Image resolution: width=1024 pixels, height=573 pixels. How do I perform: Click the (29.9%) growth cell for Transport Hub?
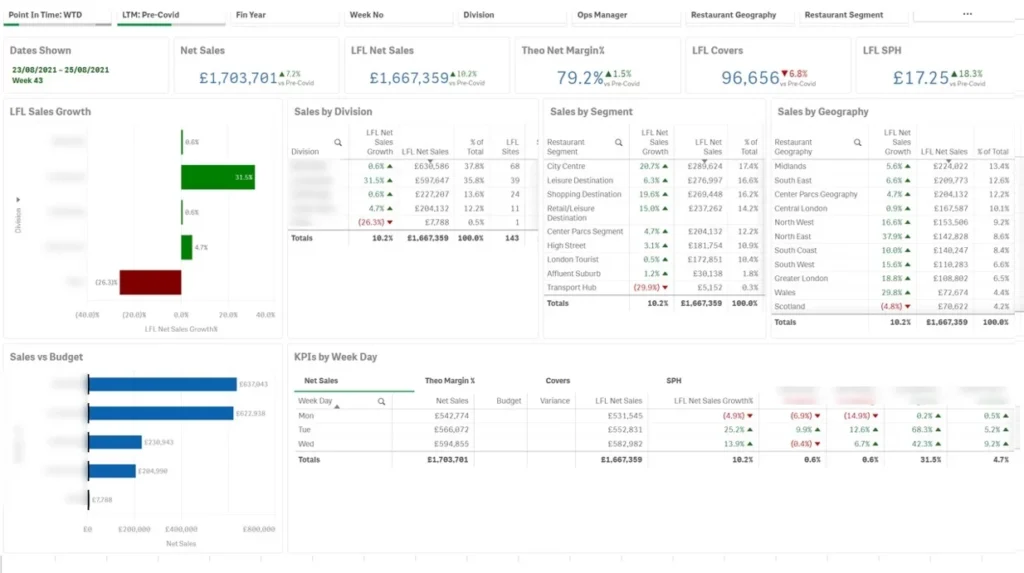pos(650,287)
